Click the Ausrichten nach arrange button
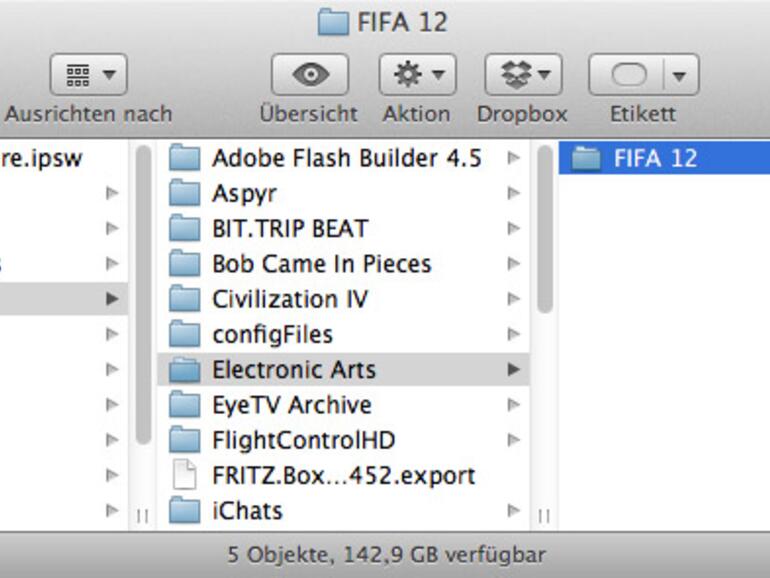 pos(88,75)
